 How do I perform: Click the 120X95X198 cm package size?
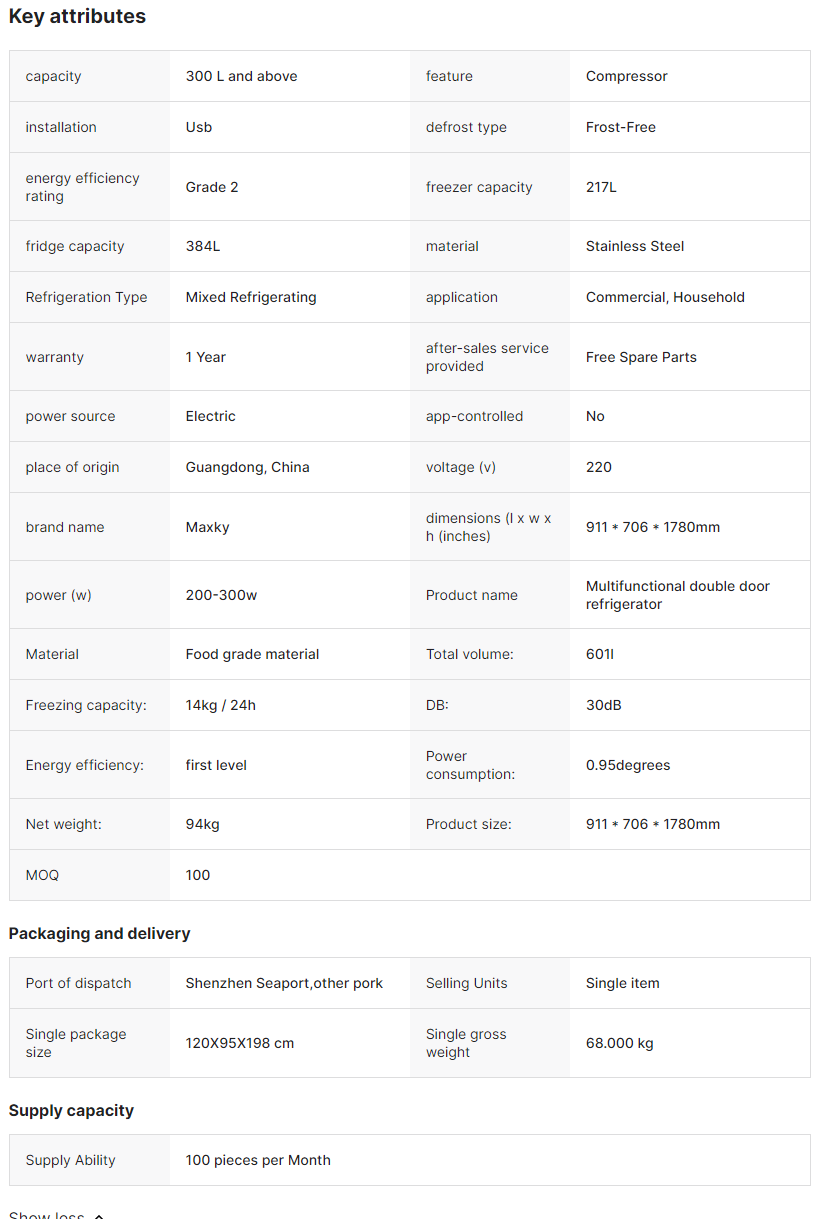pyautogui.click(x=239, y=1043)
